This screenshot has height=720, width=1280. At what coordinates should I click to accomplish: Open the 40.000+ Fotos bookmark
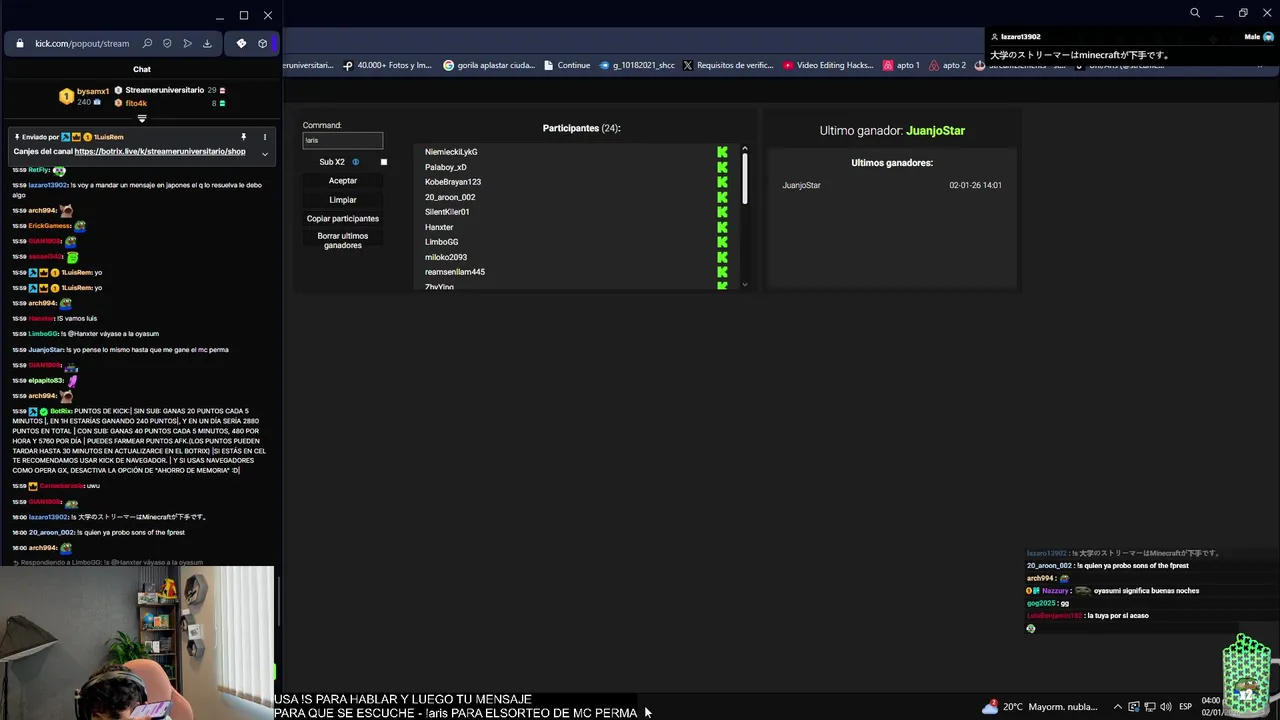388,65
